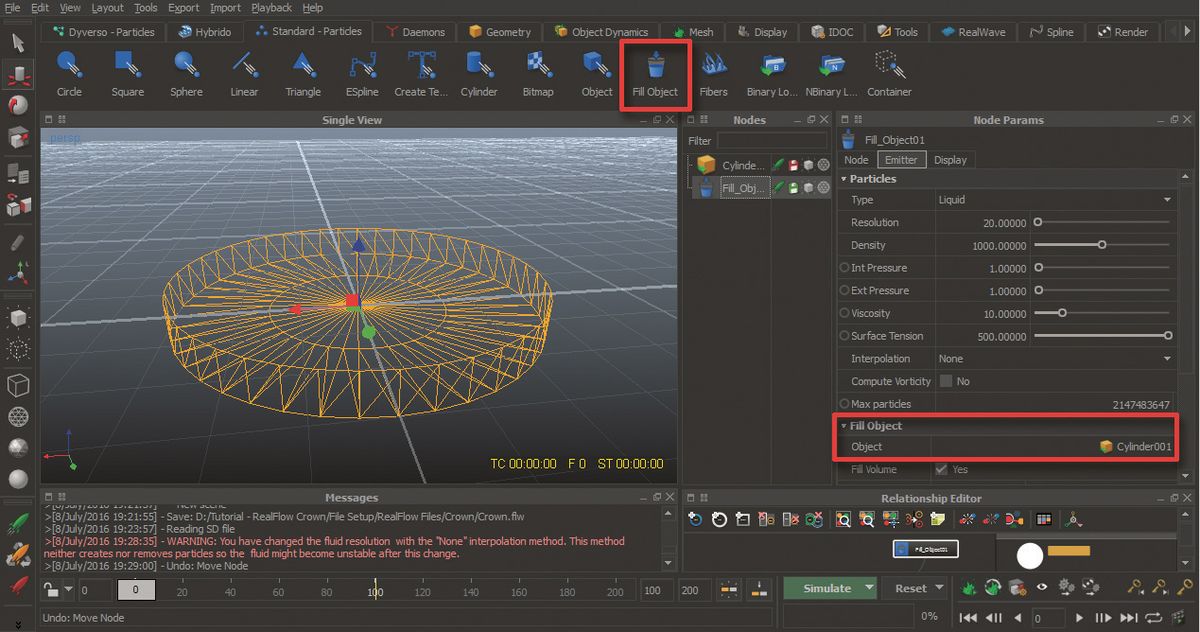Select the Fill Object tool
This screenshot has height=632, width=1200.
pos(655,75)
